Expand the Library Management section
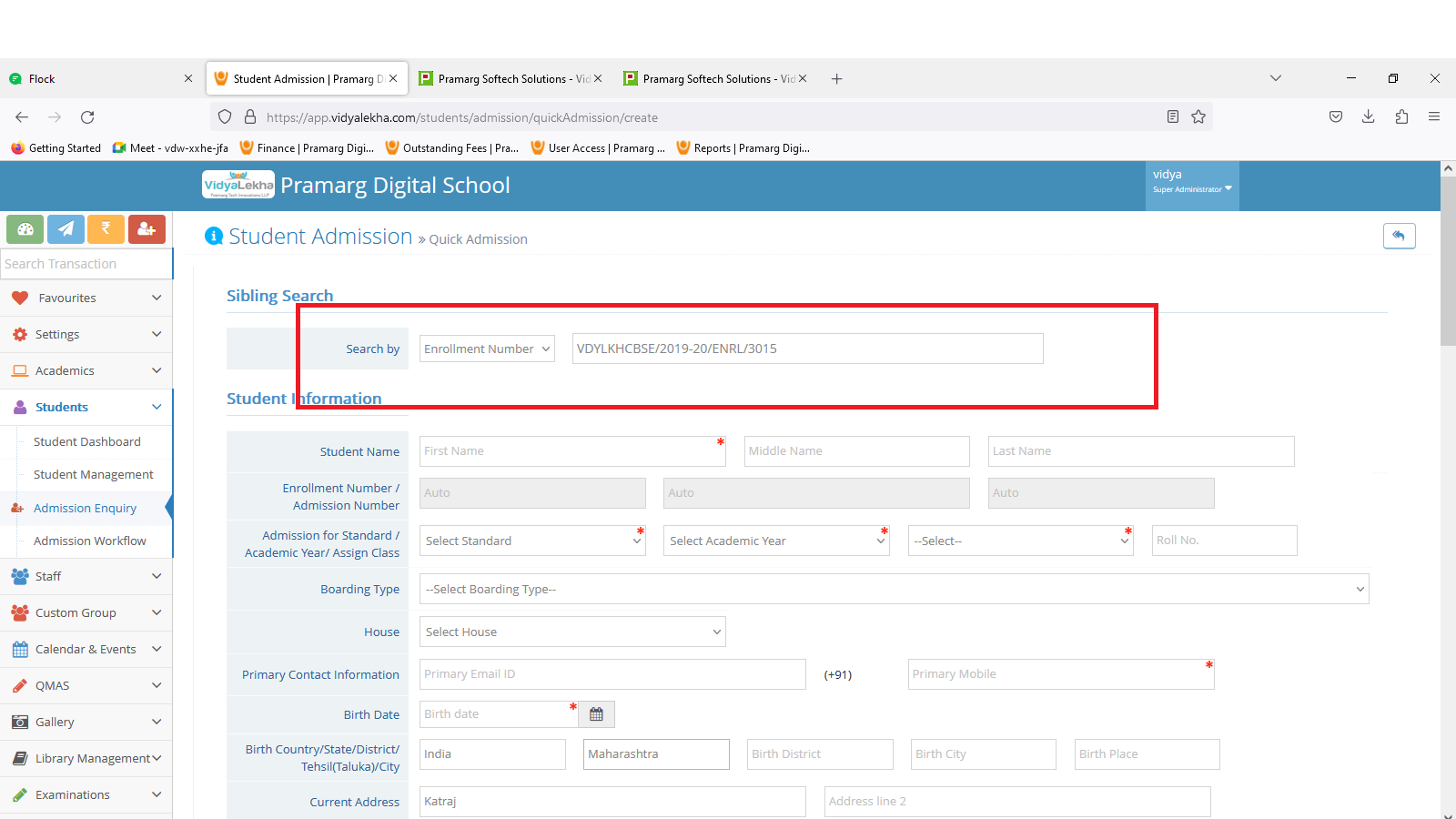This screenshot has height=819, width=1456. pos(86,758)
